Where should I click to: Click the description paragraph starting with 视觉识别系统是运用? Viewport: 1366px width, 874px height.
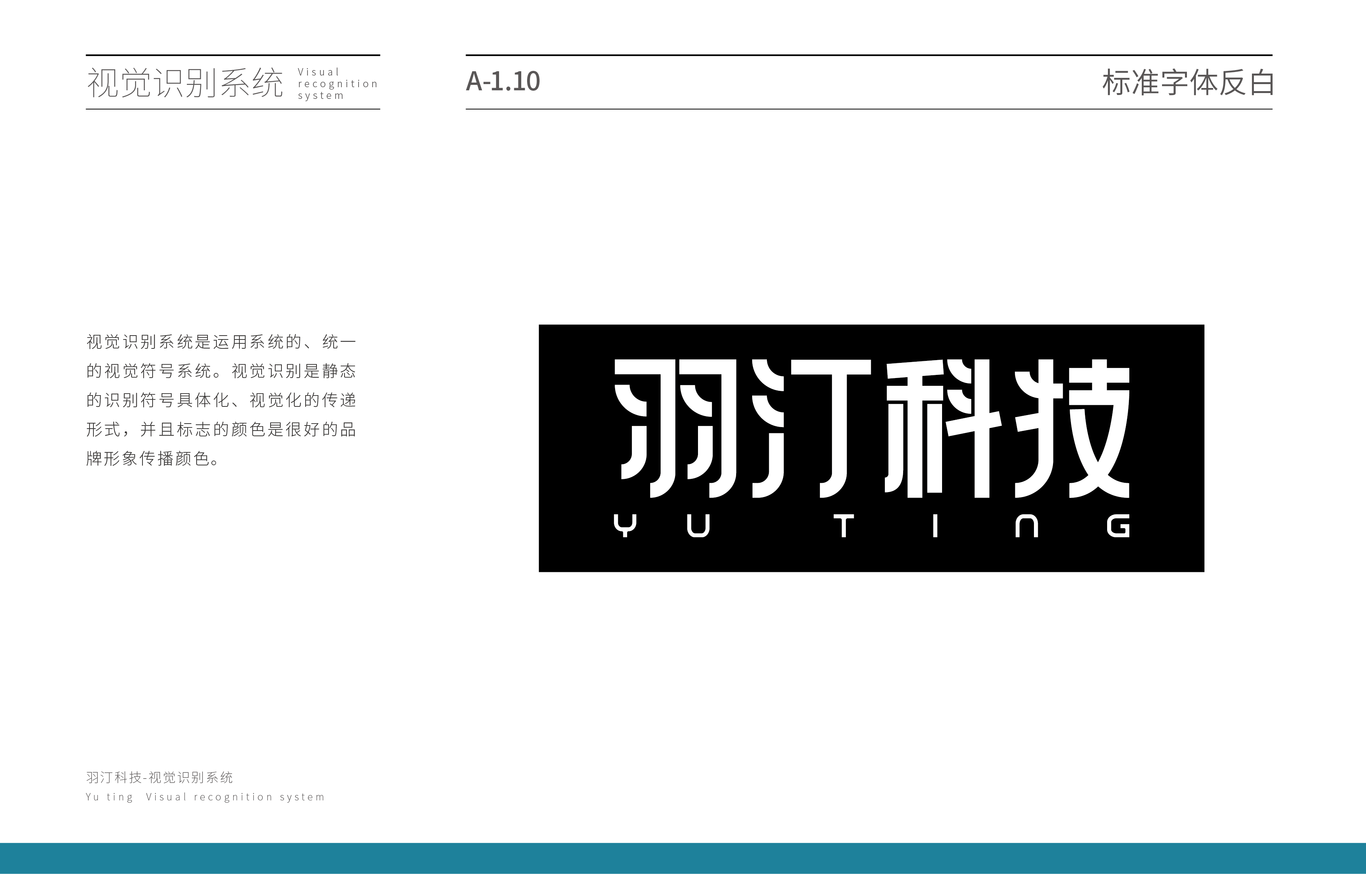coord(221,401)
